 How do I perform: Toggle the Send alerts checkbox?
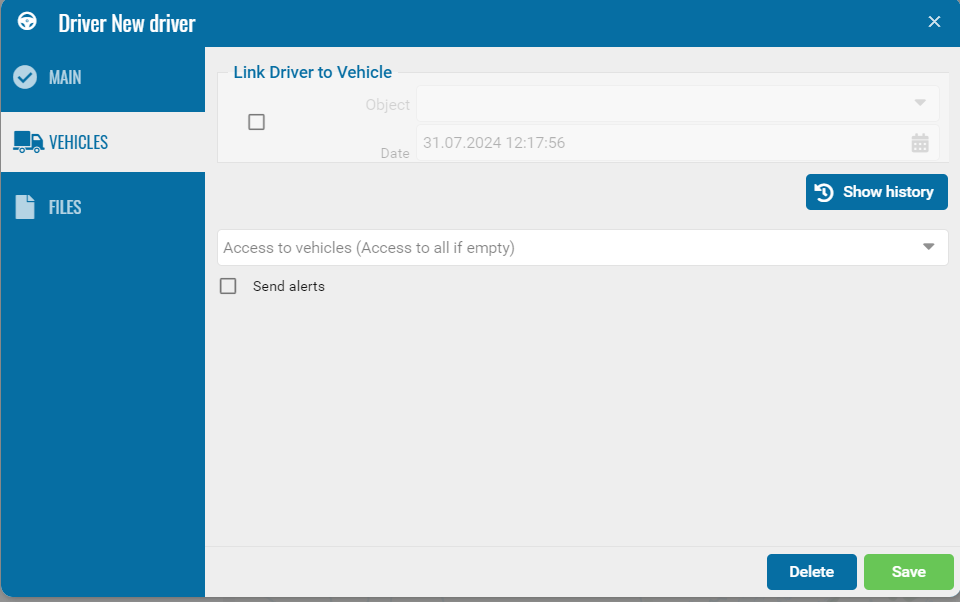click(228, 286)
